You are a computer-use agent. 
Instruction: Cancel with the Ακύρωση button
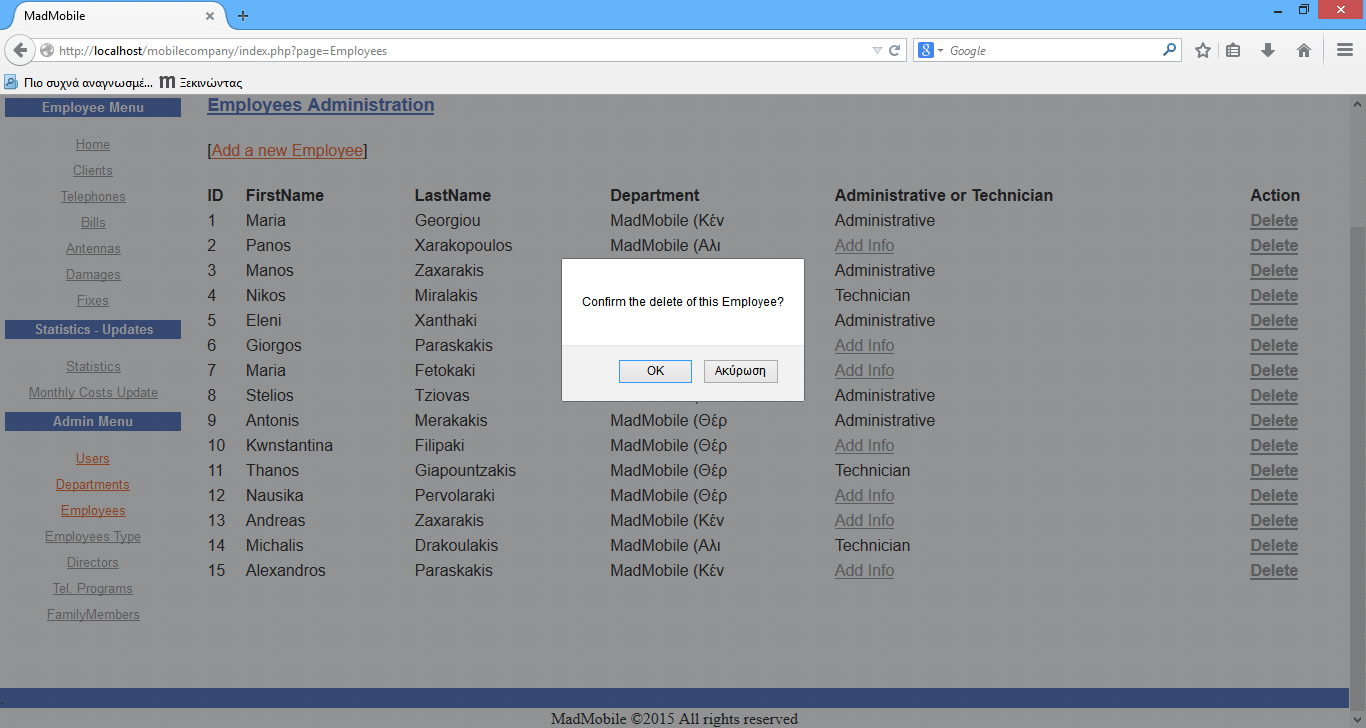[741, 371]
